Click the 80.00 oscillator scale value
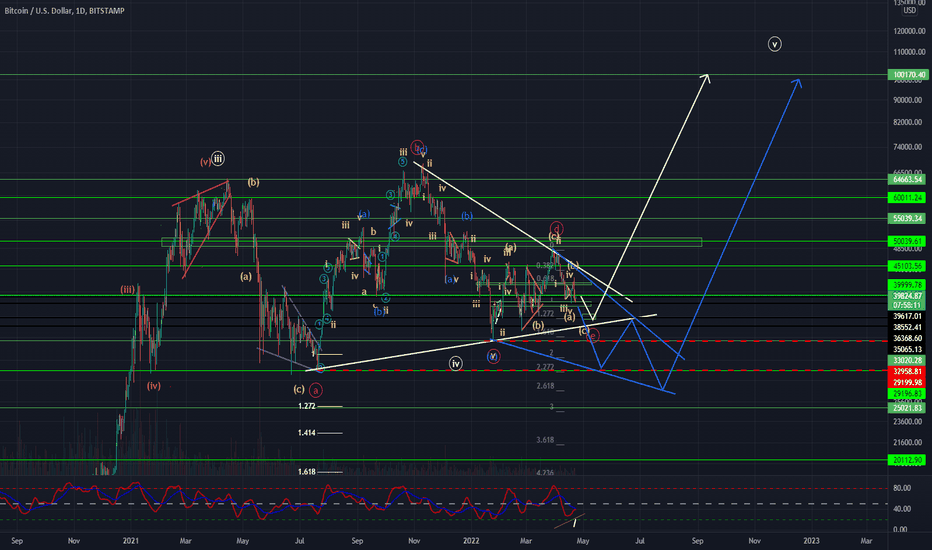932x550 pixels. [x=902, y=488]
